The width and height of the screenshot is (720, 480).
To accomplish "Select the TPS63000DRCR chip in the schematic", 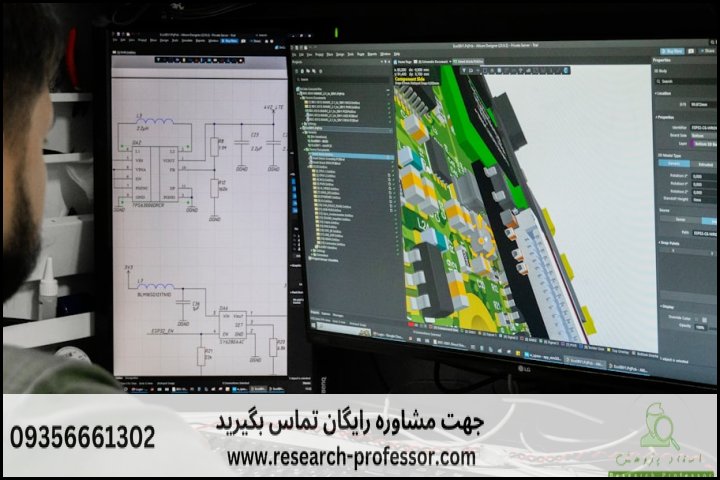I will click(154, 174).
